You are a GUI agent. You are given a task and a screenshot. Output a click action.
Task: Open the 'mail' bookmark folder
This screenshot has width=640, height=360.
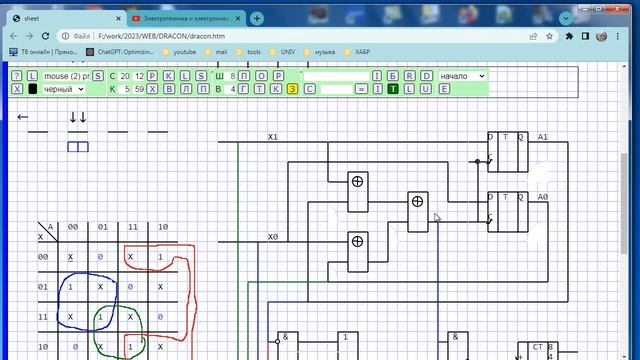point(216,52)
